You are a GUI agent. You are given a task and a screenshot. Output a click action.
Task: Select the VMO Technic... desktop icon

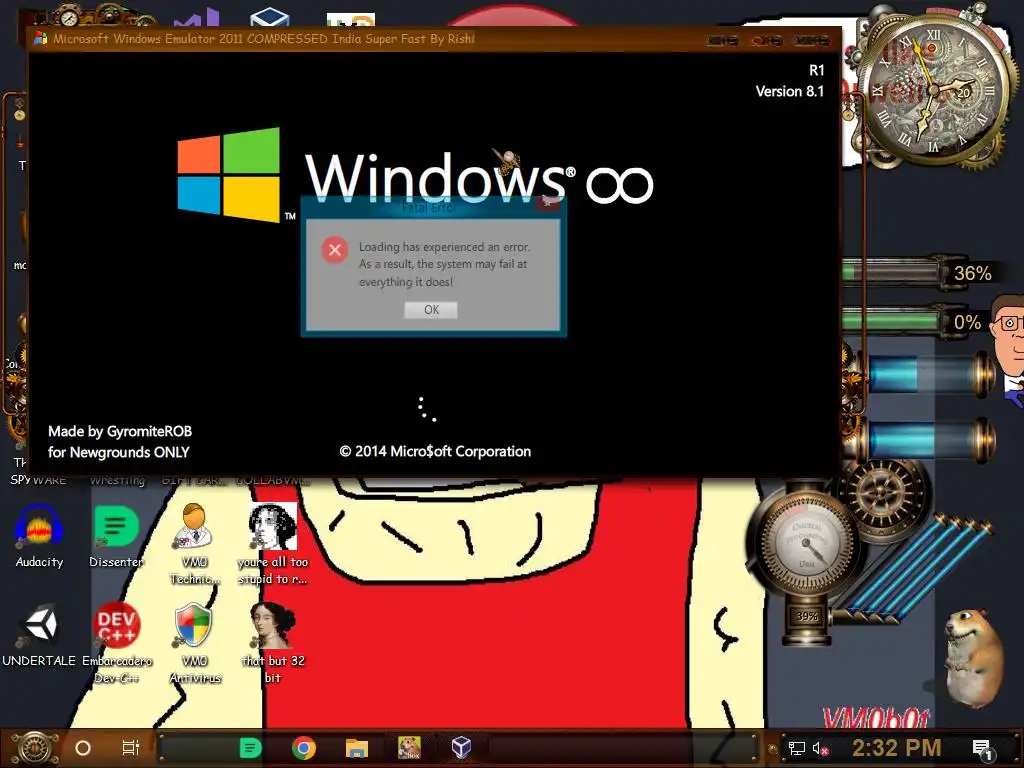(194, 543)
